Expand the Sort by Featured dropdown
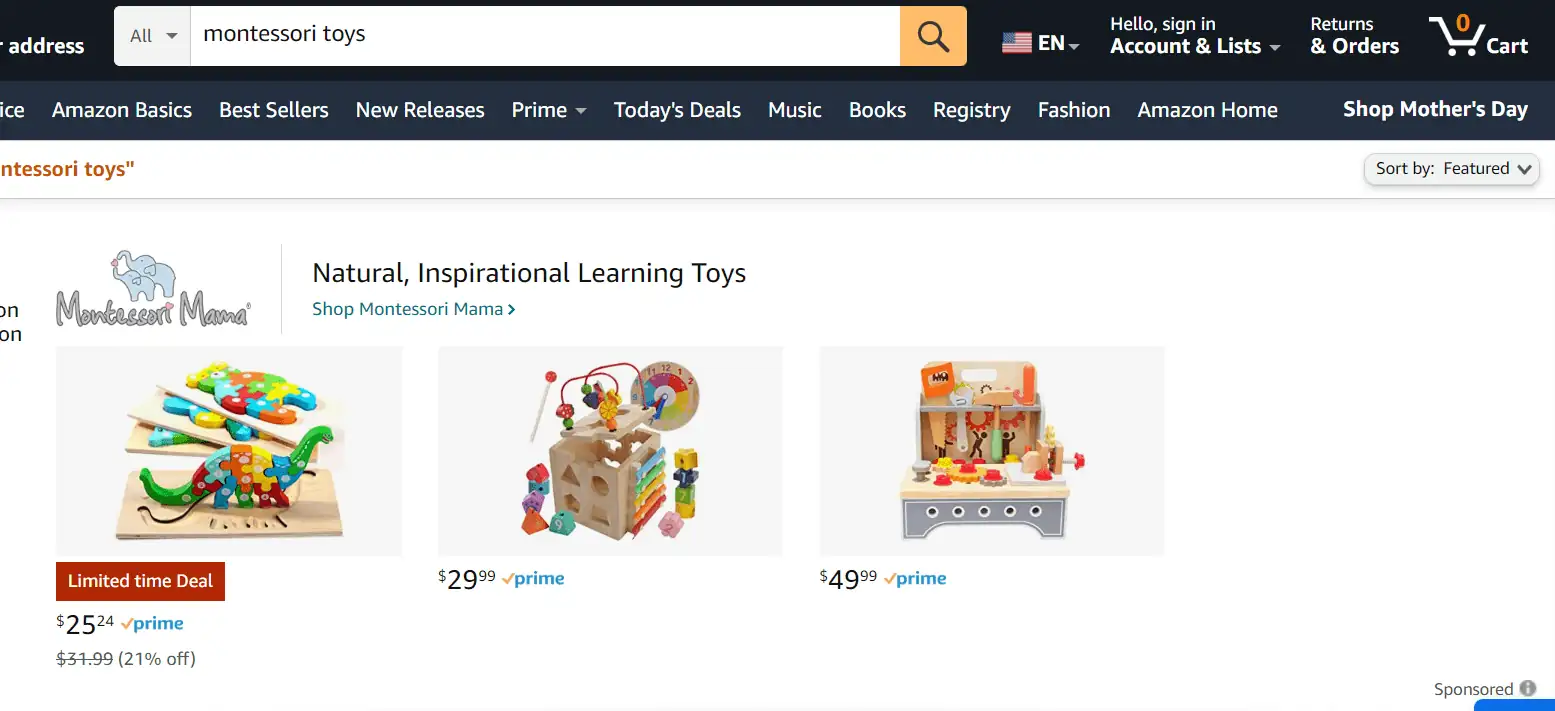 [1452, 169]
